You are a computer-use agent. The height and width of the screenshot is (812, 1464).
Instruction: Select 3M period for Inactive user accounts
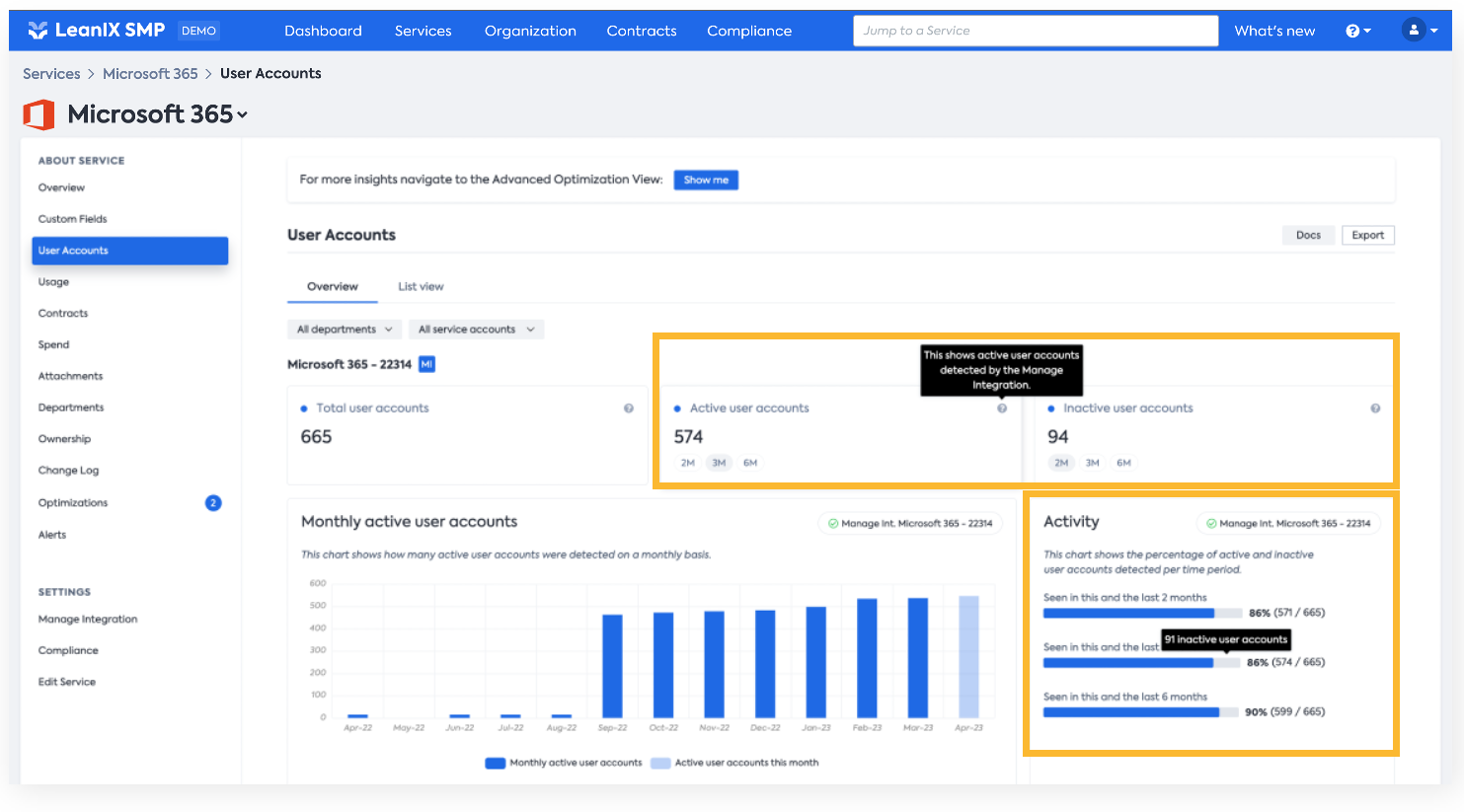pyautogui.click(x=1092, y=463)
